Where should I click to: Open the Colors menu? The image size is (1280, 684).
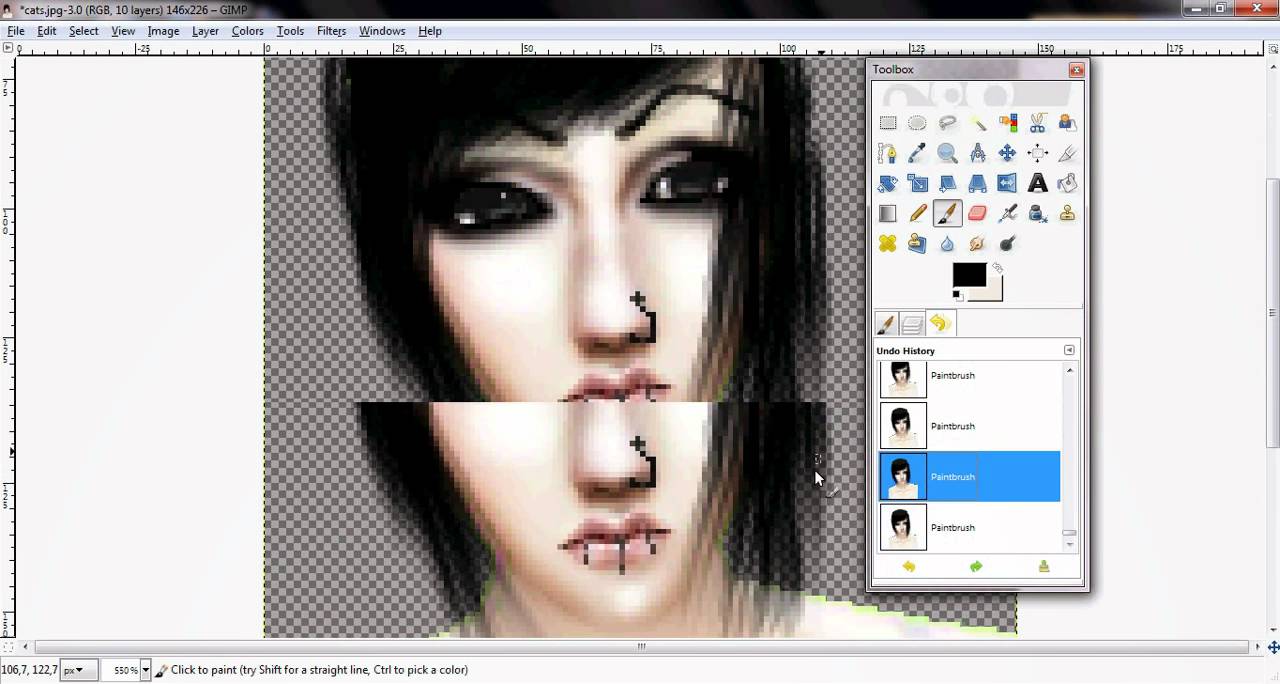tap(248, 31)
